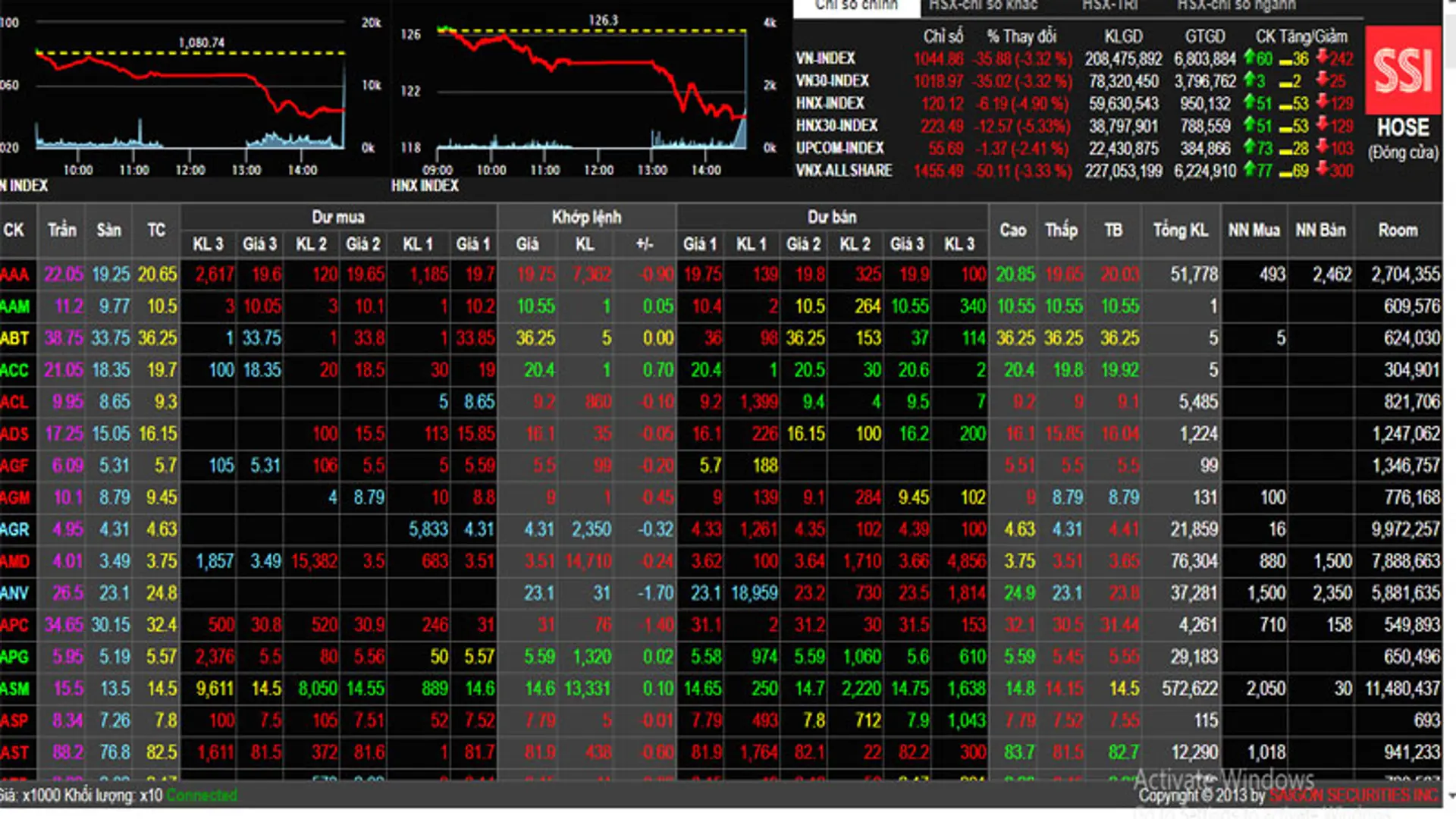The height and width of the screenshot is (819, 1456).
Task: Click the Dư mua header
Action: [338, 218]
